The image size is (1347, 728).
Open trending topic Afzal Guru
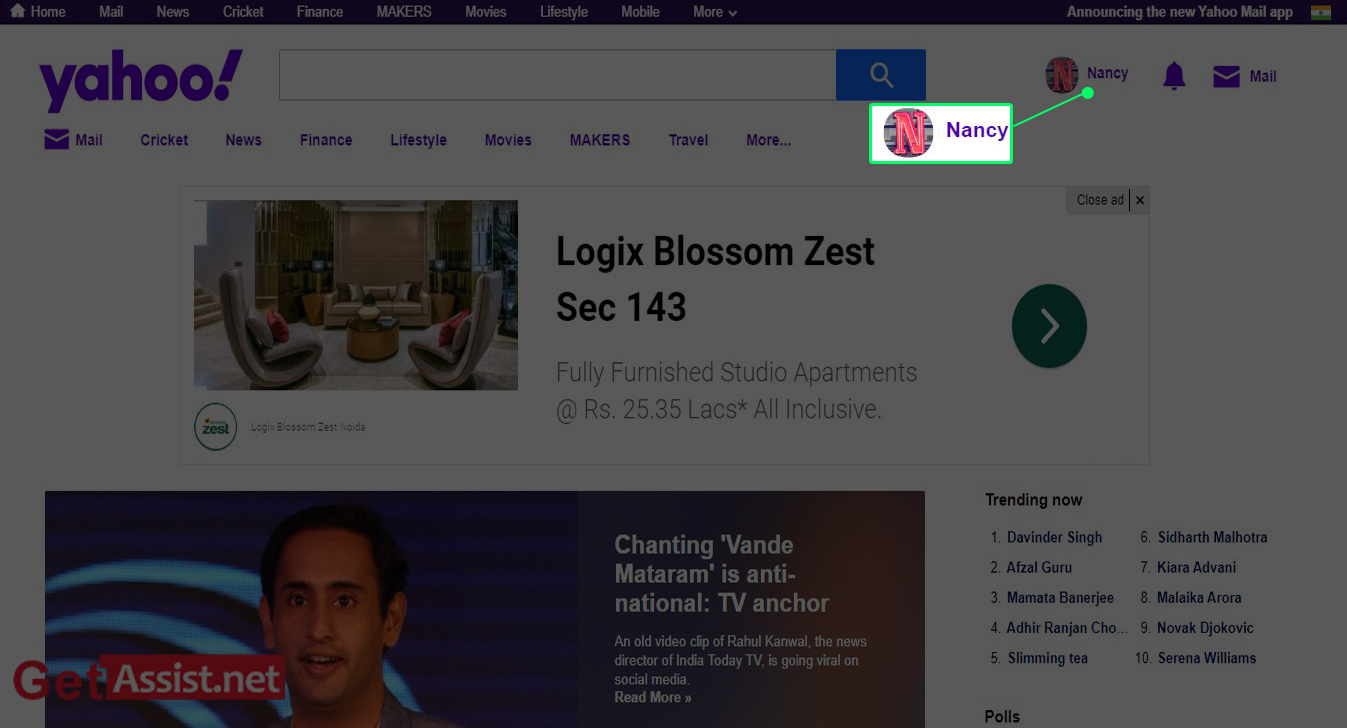1039,567
